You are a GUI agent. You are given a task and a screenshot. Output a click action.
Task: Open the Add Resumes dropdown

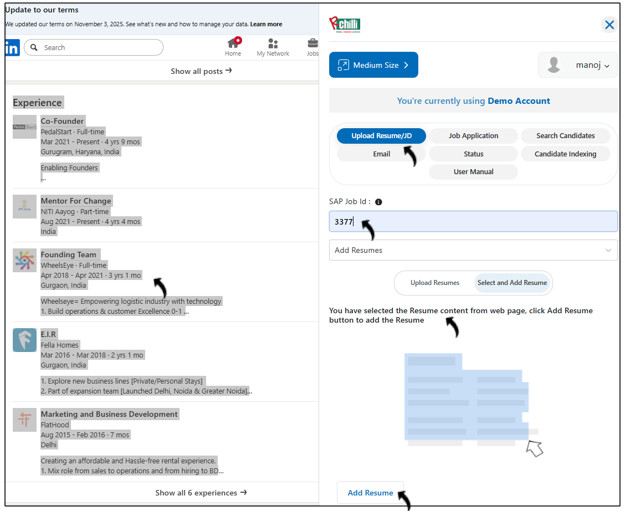tap(473, 250)
